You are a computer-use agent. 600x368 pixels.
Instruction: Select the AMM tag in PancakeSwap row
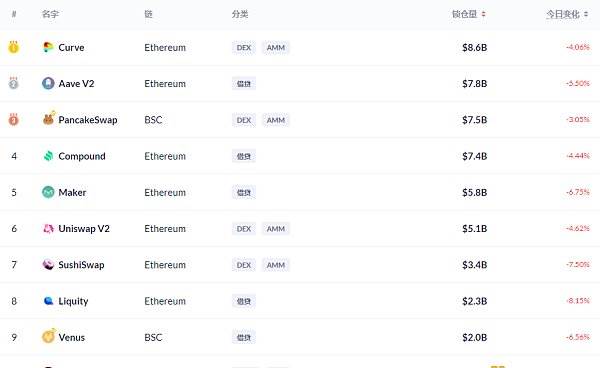click(x=276, y=120)
